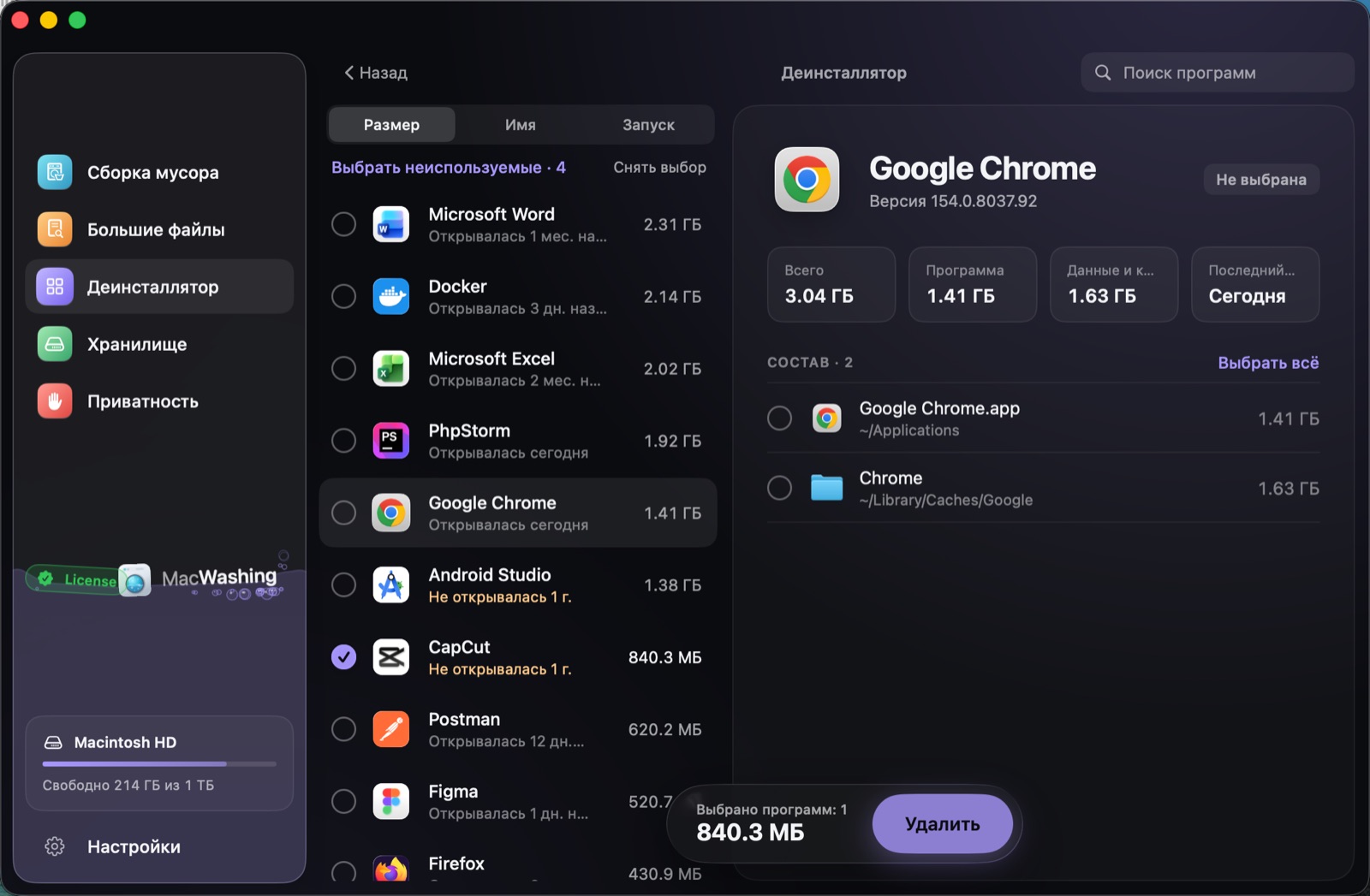Sort list by Имя tab

pyautogui.click(x=520, y=125)
